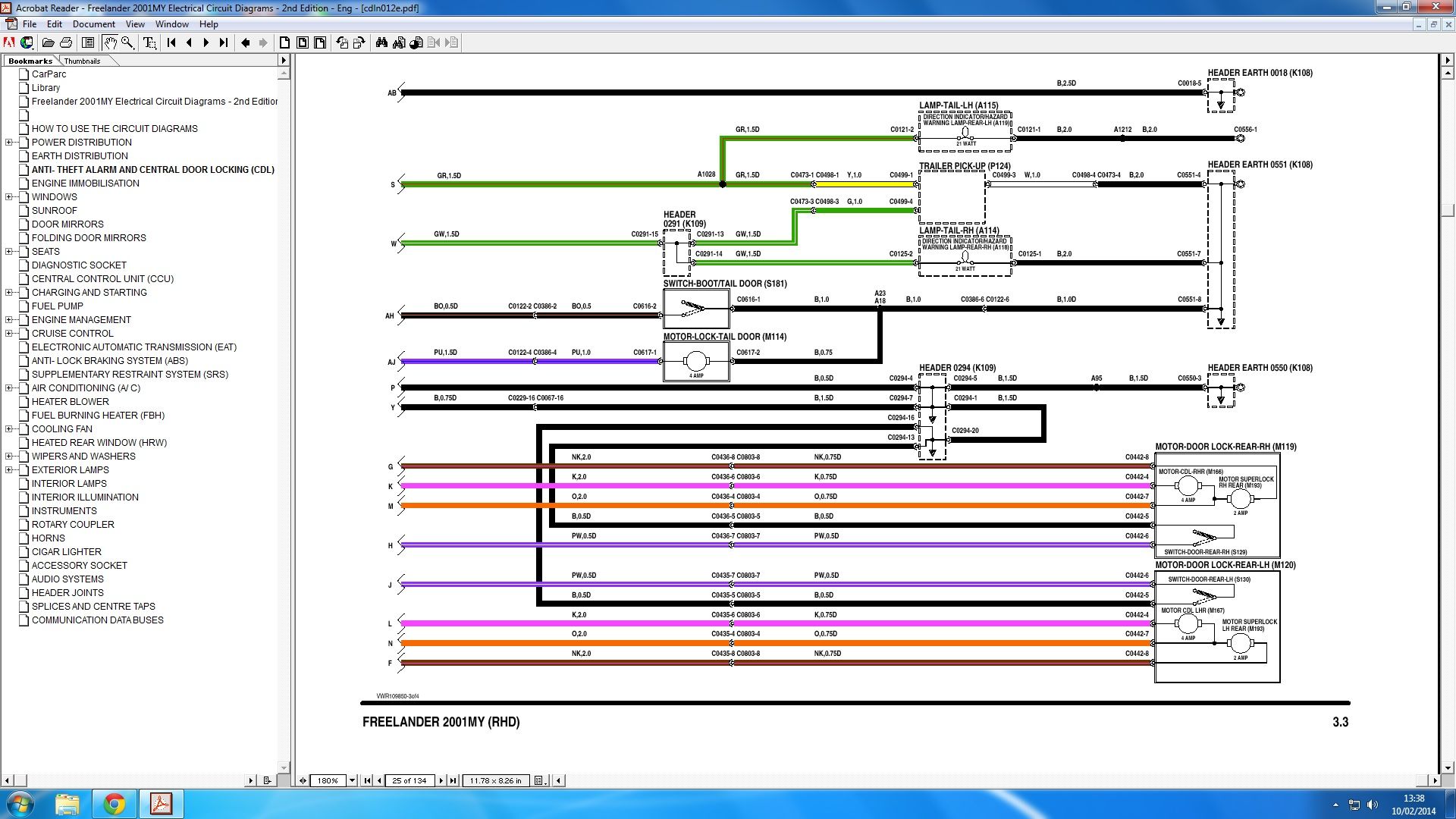Click the Search Results icon
Screen dimensions: 1456x819
click(416, 42)
